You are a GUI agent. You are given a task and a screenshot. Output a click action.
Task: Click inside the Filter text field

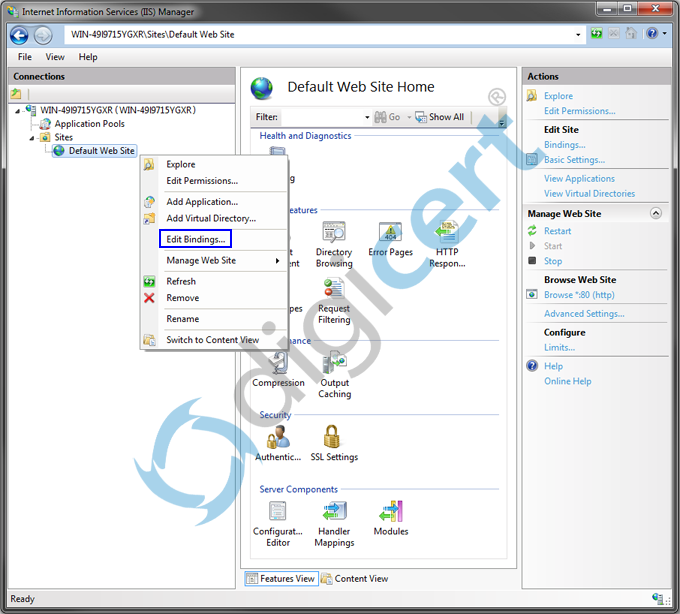pyautogui.click(x=321, y=117)
